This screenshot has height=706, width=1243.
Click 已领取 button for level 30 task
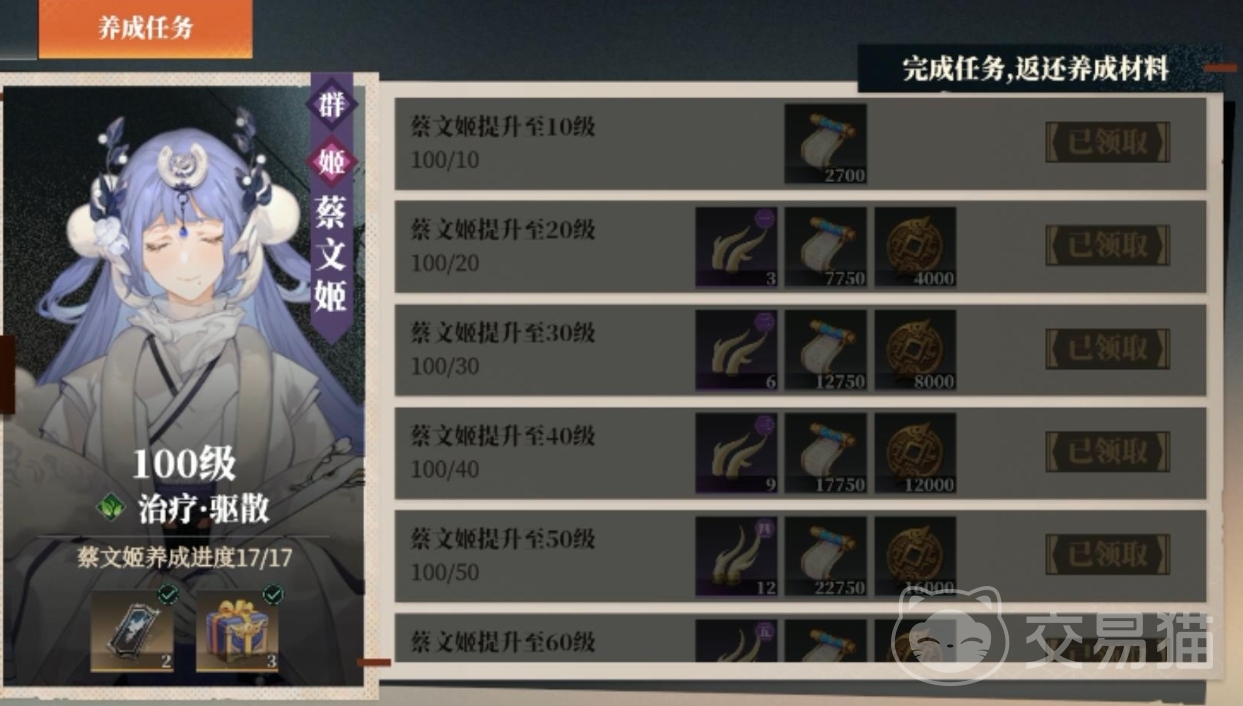click(1107, 349)
